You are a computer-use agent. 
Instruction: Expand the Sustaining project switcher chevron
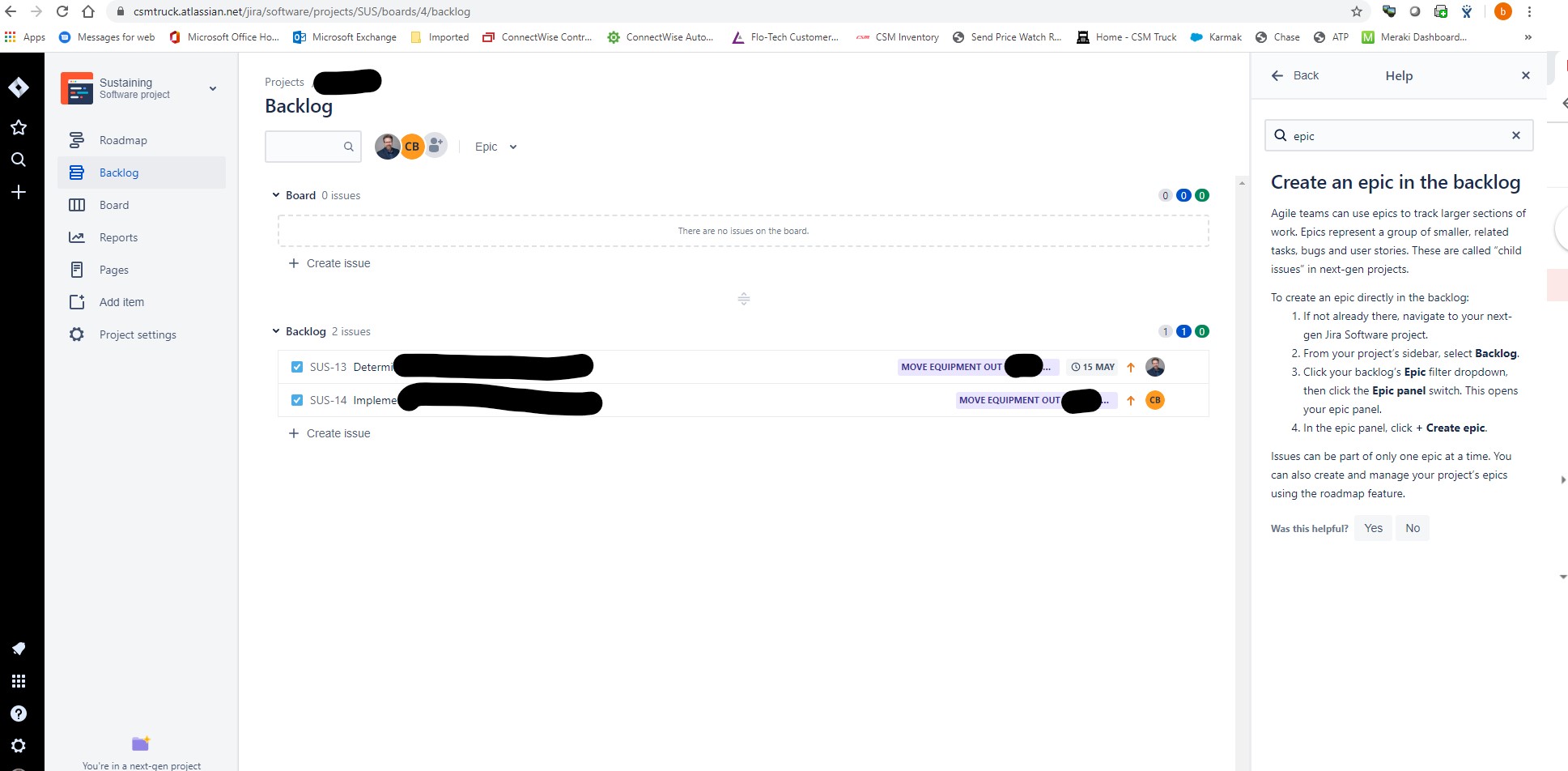[x=213, y=88]
